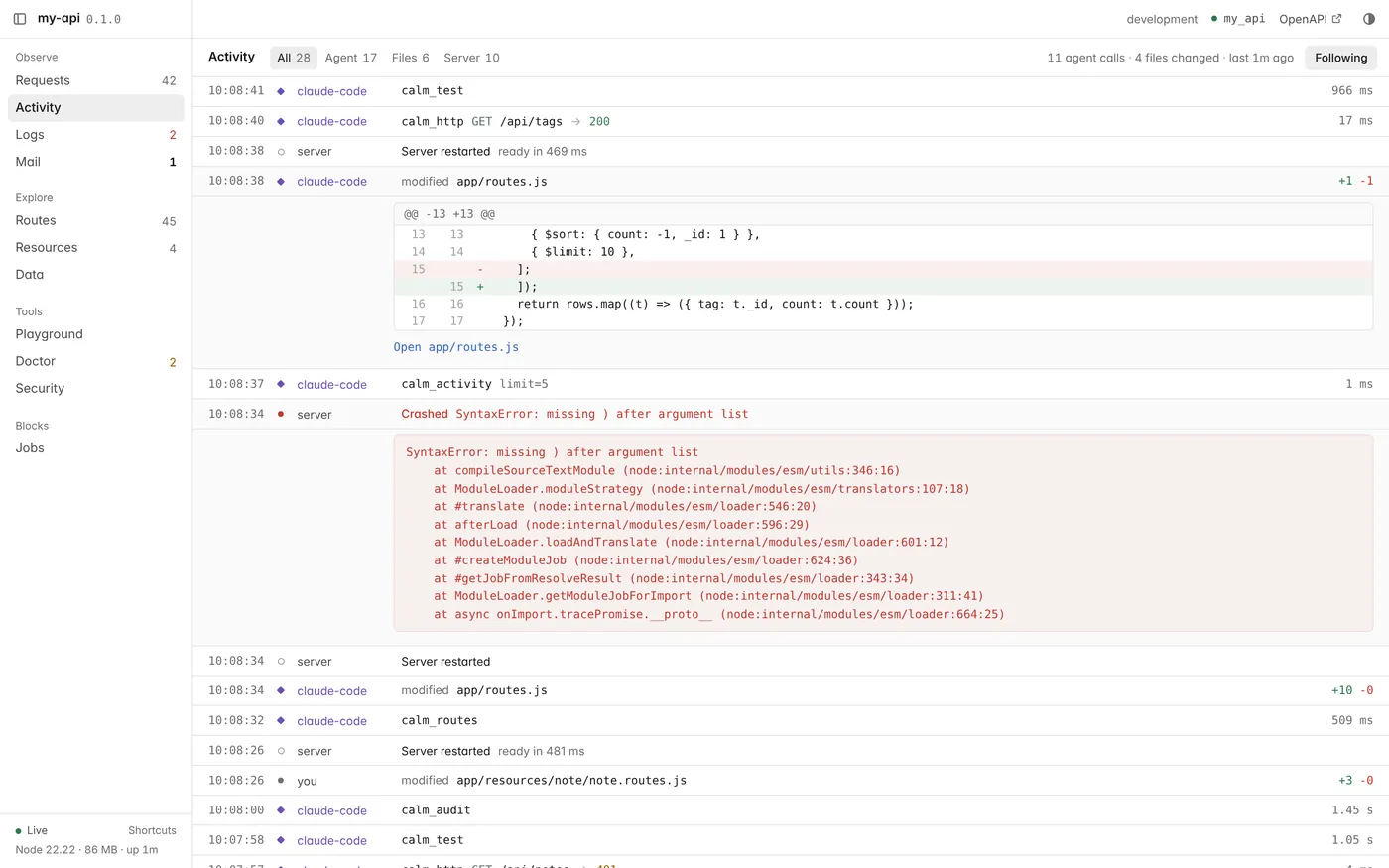Click the purple diamond icon beside calm_routes
Screen dimensions: 1389x868
(x=281, y=720)
